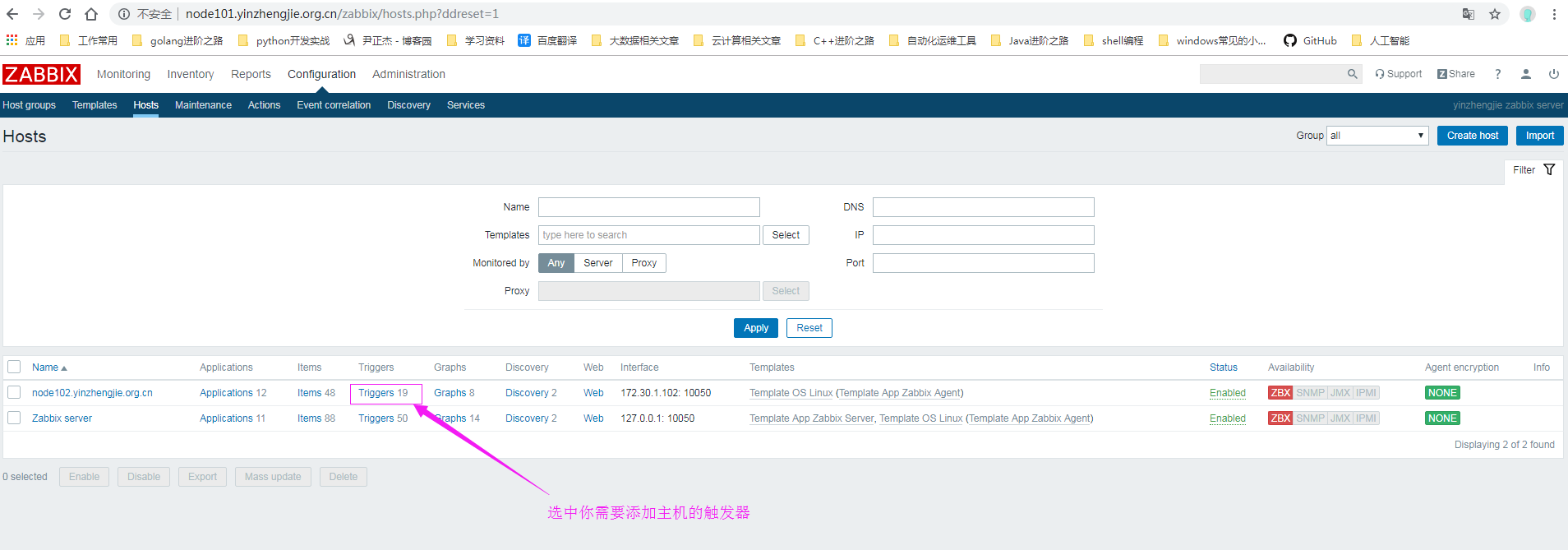Open the 百度翻译 bookmark
The height and width of the screenshot is (550, 1568).
click(547, 40)
